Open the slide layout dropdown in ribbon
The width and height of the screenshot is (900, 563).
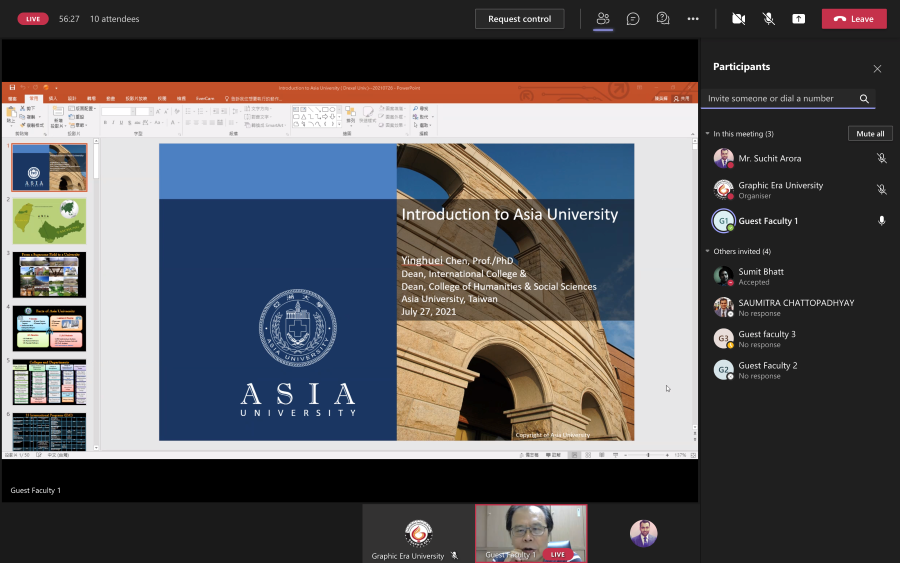(x=82, y=108)
